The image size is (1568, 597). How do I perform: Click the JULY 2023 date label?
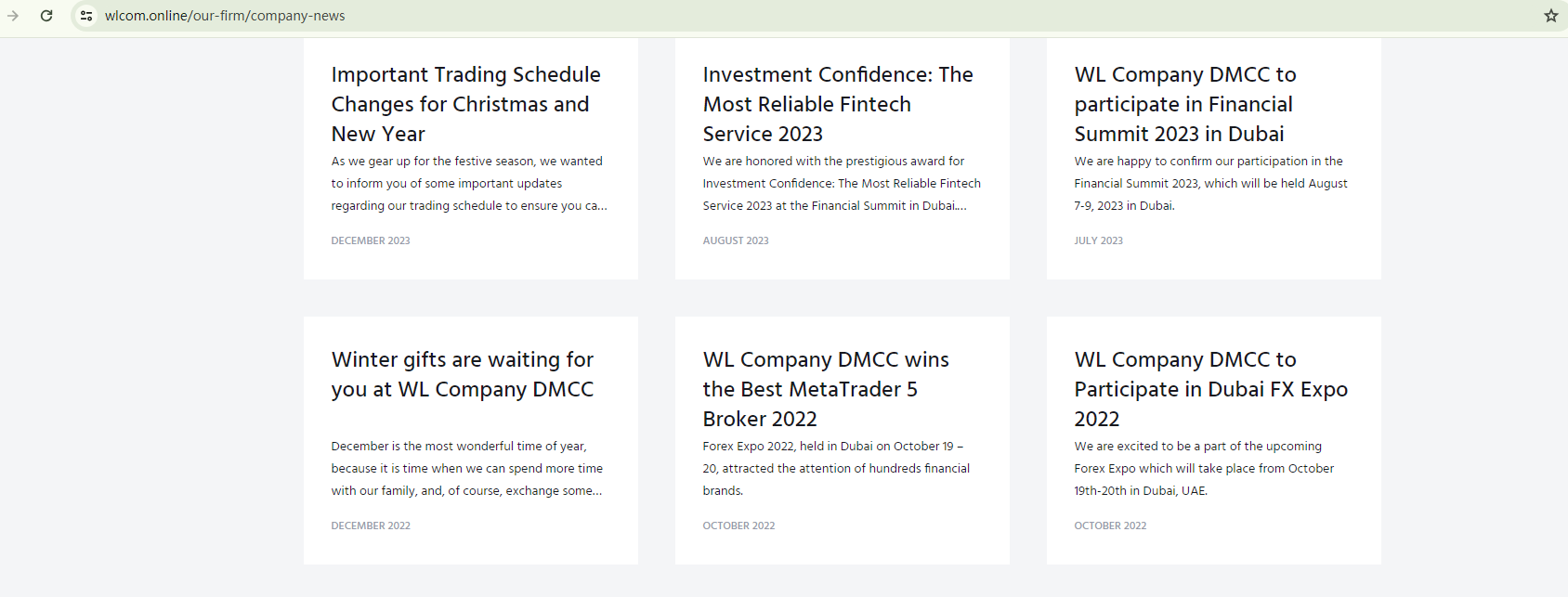(1098, 240)
